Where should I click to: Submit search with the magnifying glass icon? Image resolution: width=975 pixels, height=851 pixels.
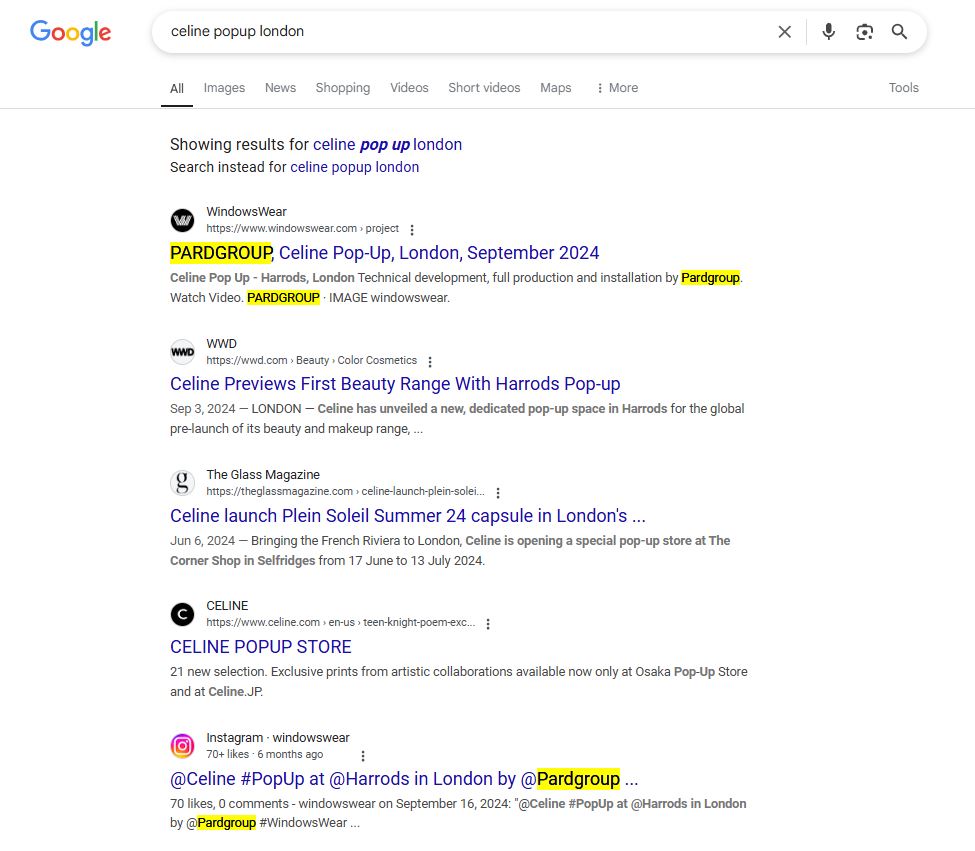click(899, 32)
